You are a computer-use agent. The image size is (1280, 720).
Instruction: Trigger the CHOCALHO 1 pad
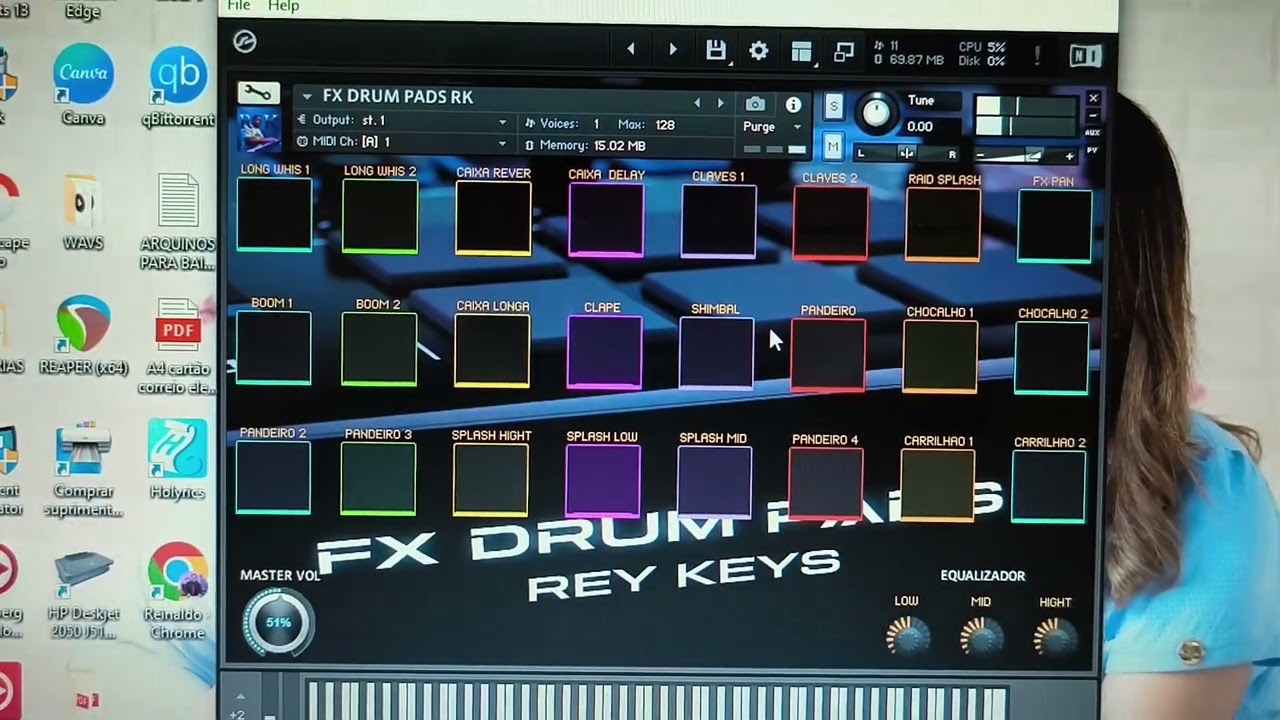940,357
